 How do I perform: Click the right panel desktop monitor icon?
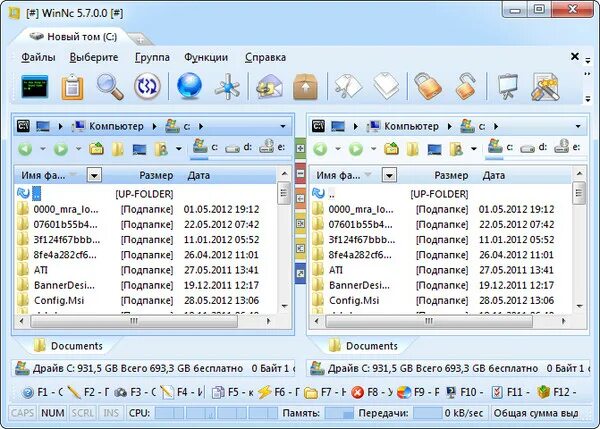tap(338, 126)
